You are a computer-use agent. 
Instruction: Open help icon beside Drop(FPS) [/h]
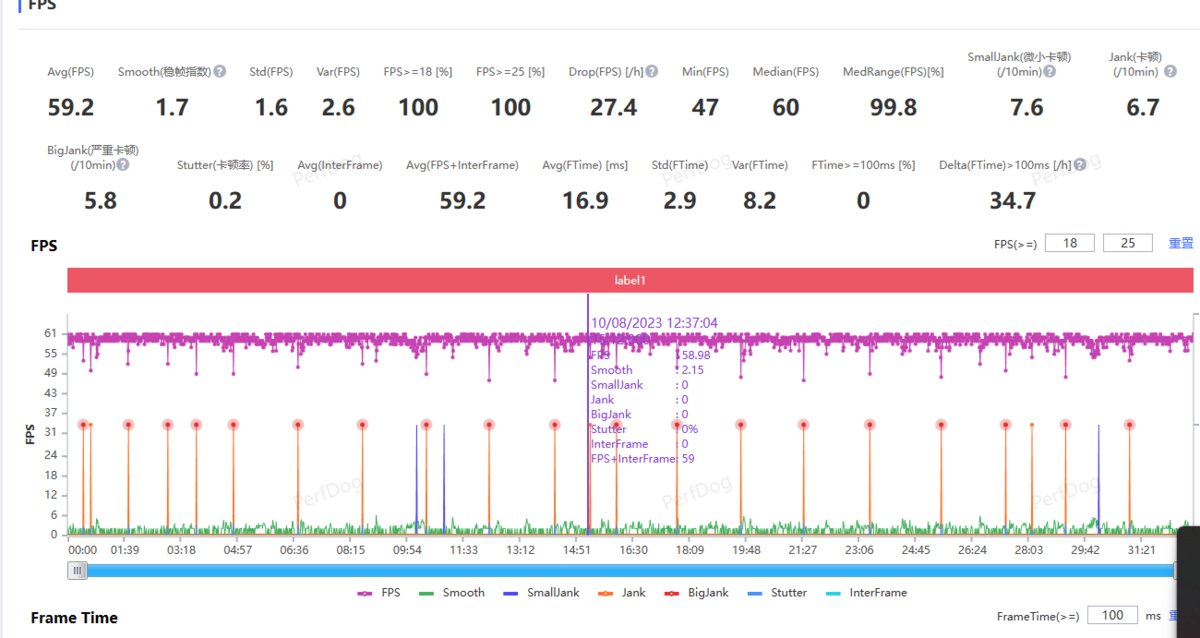point(652,72)
